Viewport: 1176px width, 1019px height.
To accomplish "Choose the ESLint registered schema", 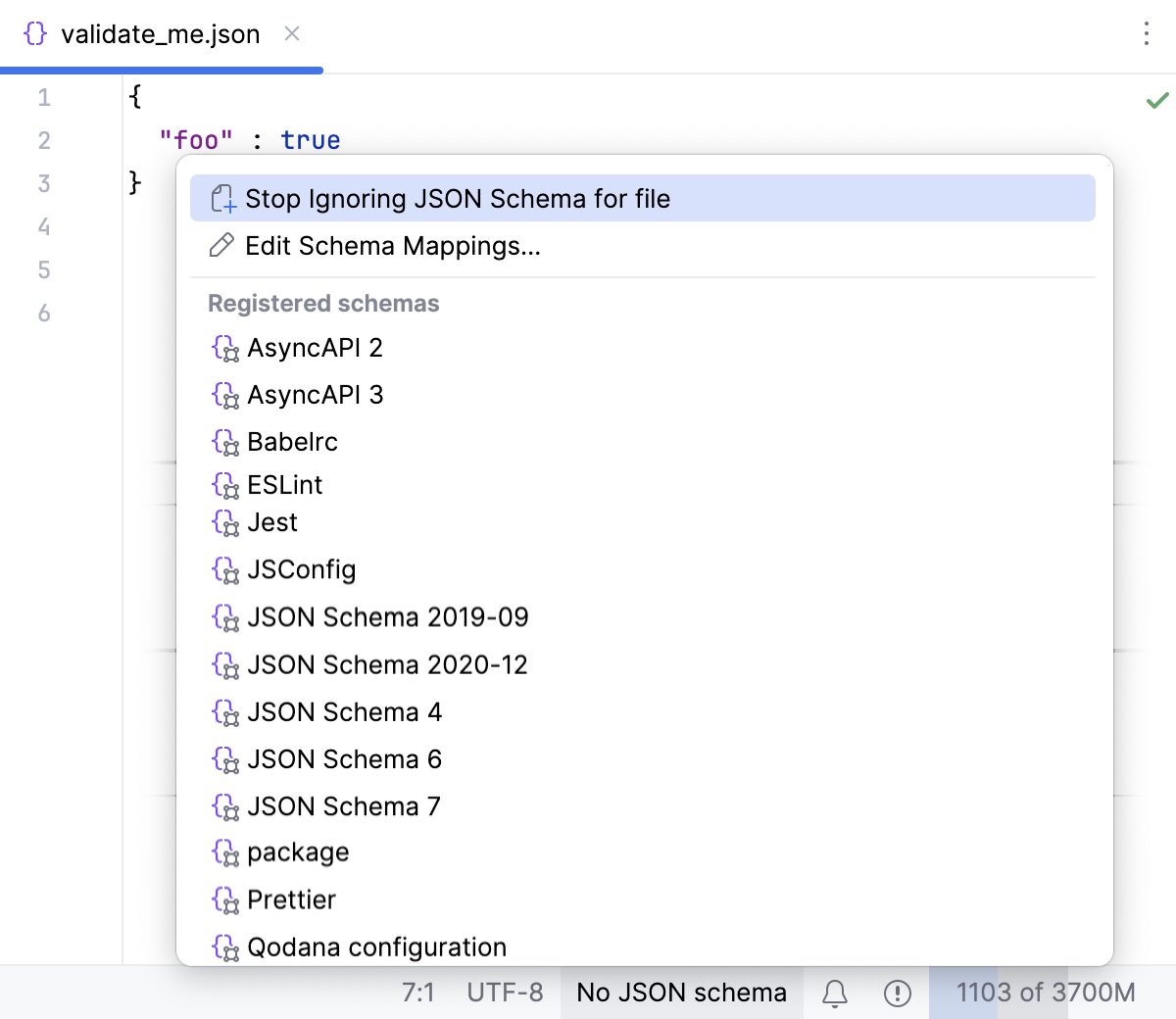I will tap(287, 484).
